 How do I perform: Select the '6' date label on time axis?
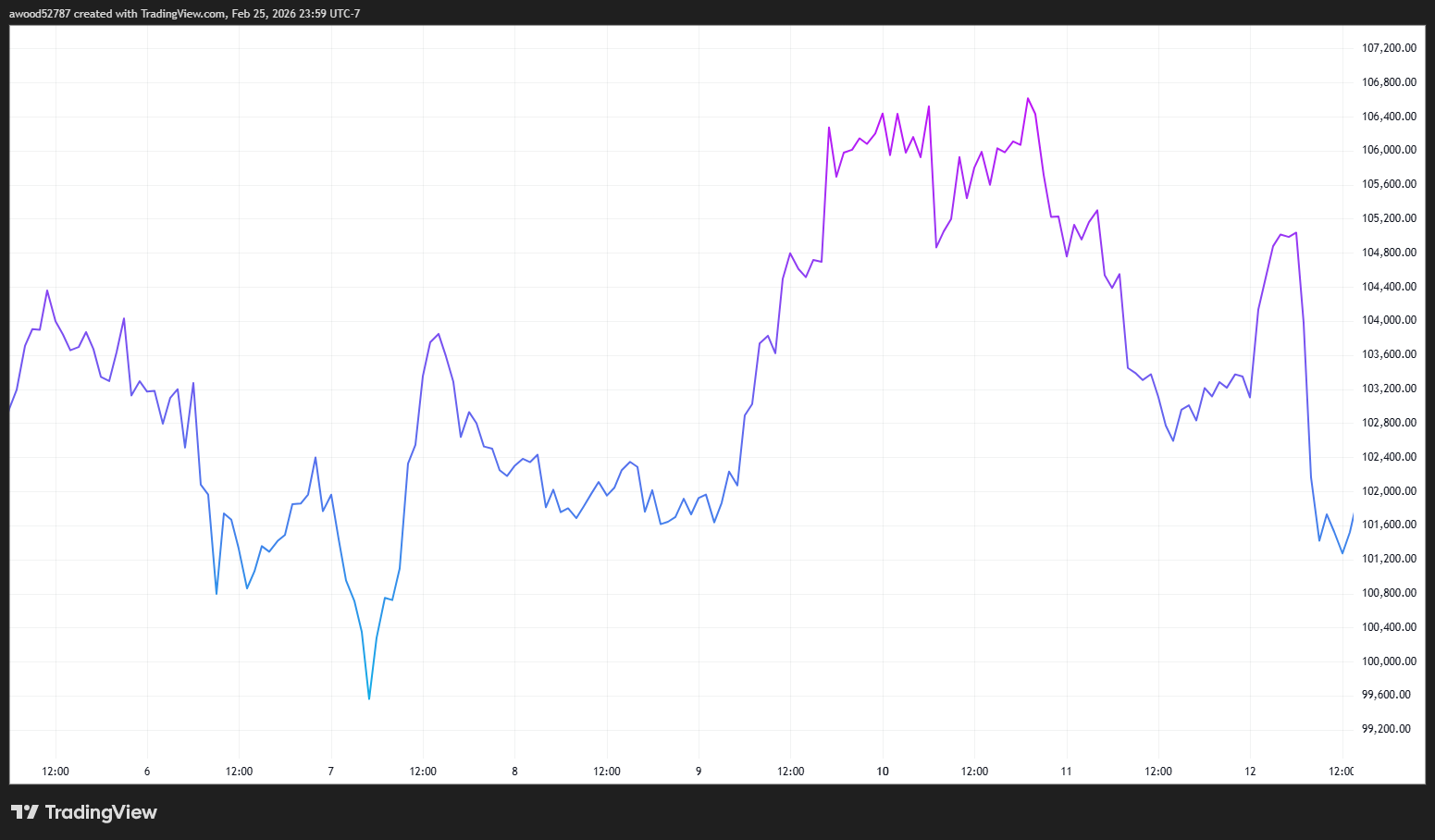tap(145, 771)
